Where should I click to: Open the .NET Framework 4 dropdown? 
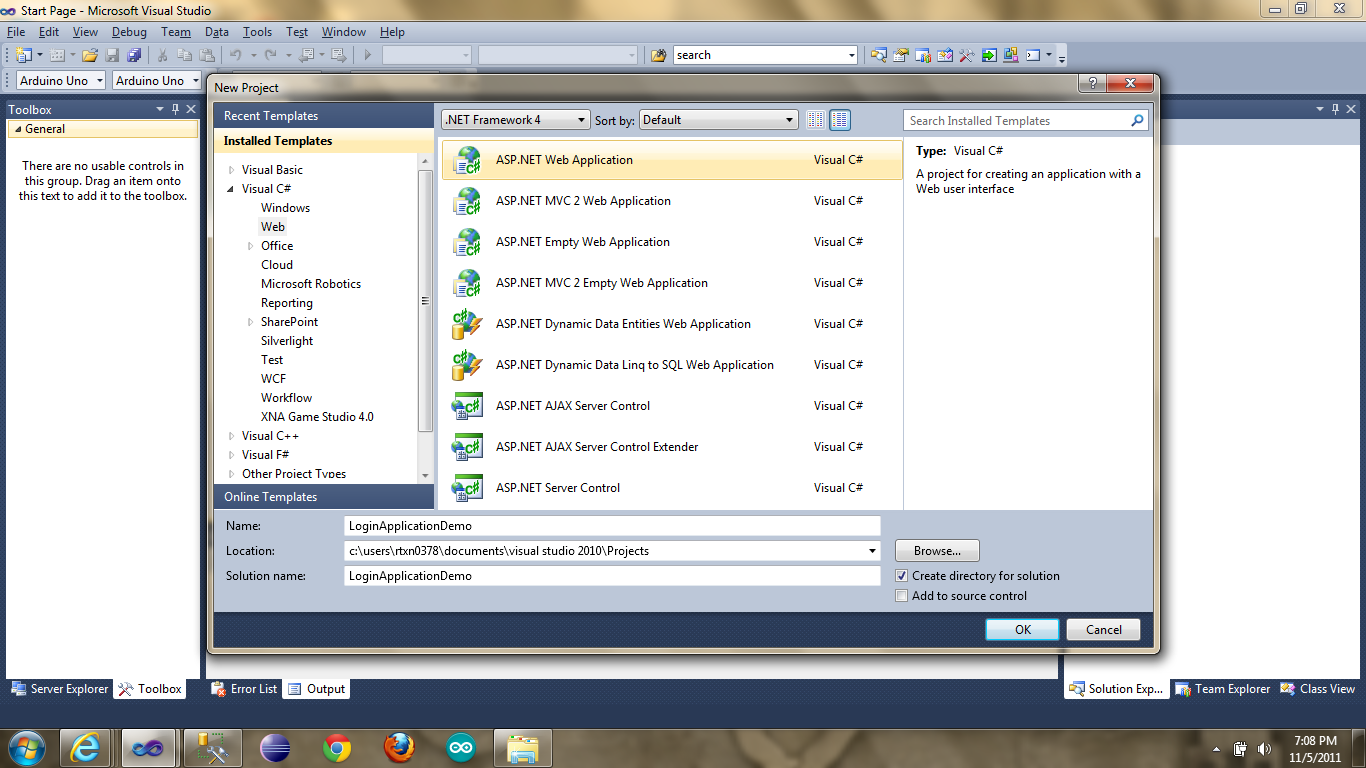pos(580,119)
